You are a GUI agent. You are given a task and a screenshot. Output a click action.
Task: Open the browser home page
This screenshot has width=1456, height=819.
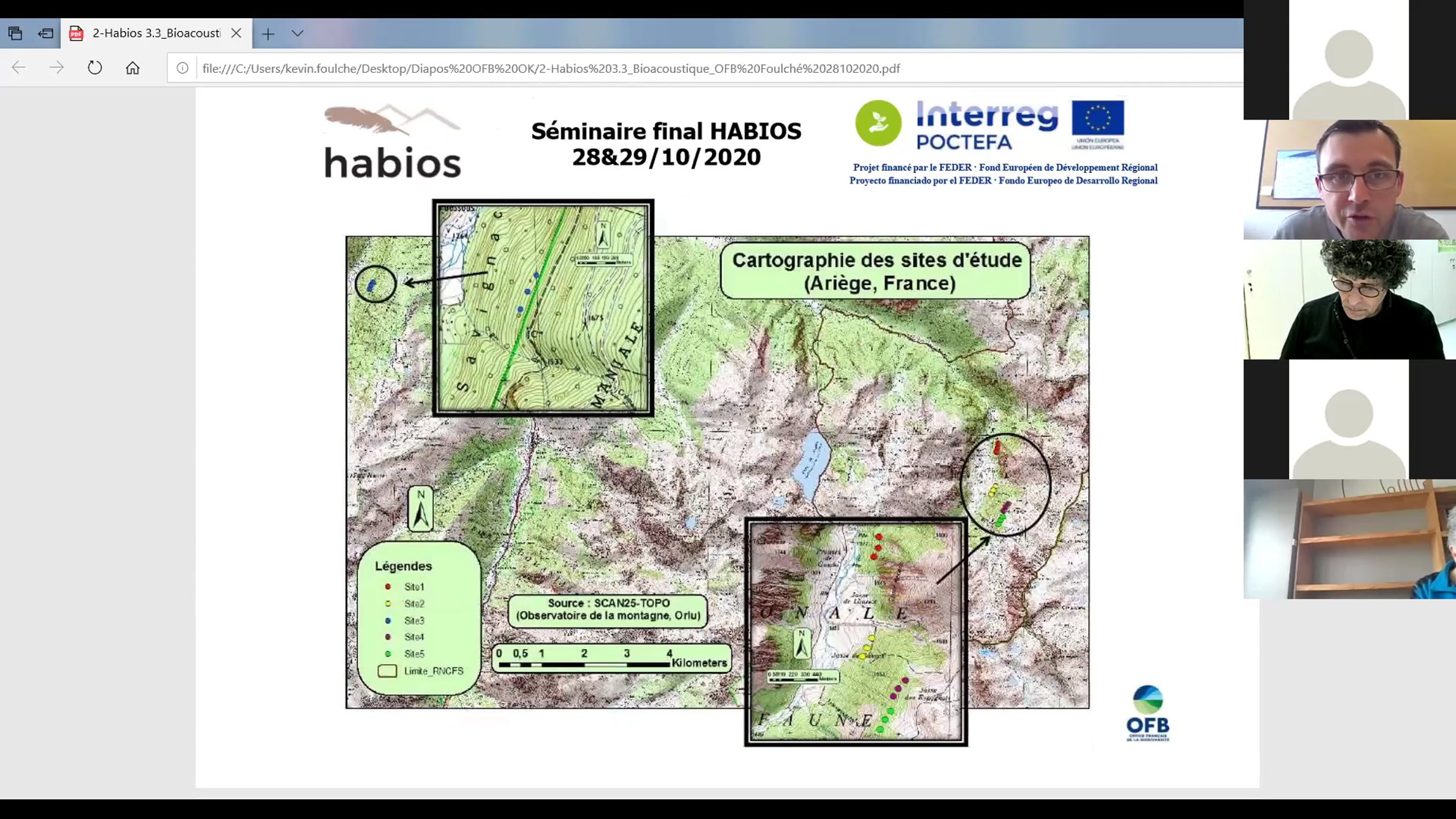[132, 68]
